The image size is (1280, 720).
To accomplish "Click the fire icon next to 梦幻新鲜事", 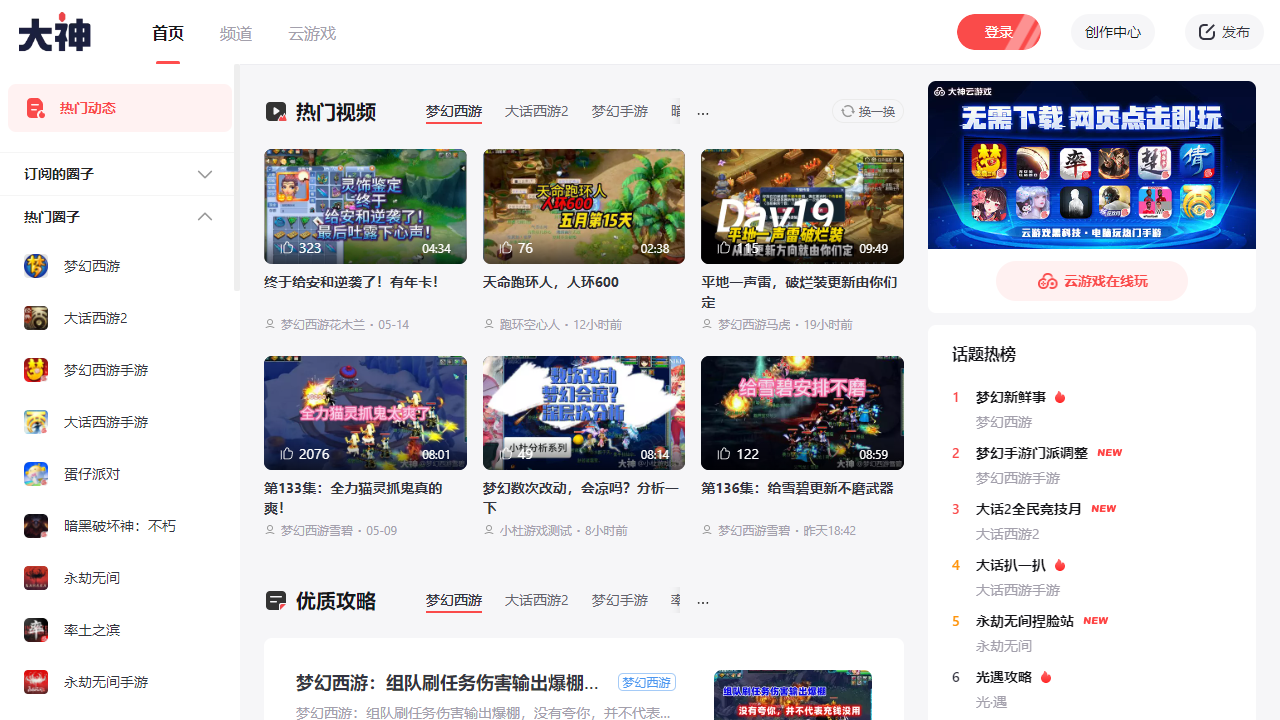I will (x=1060, y=397).
